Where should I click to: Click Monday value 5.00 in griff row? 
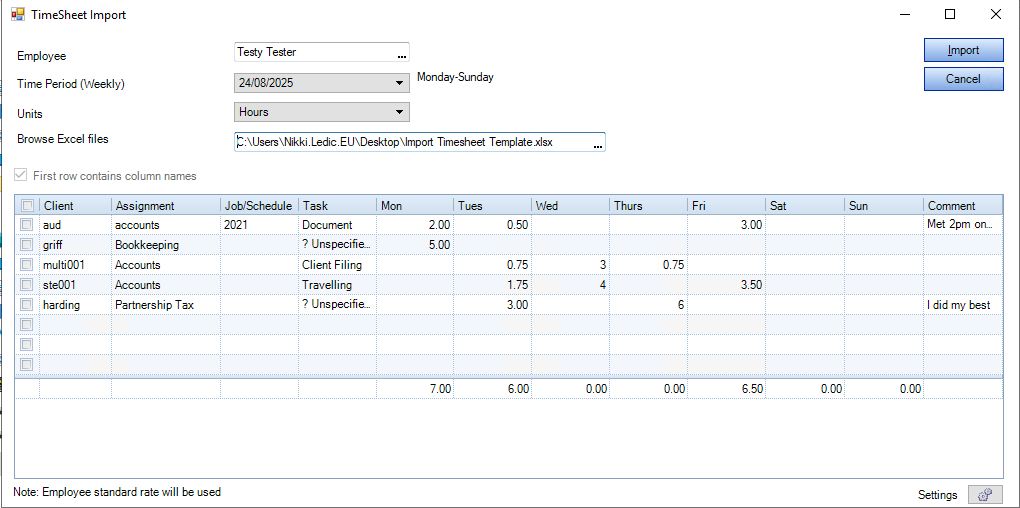coord(415,245)
